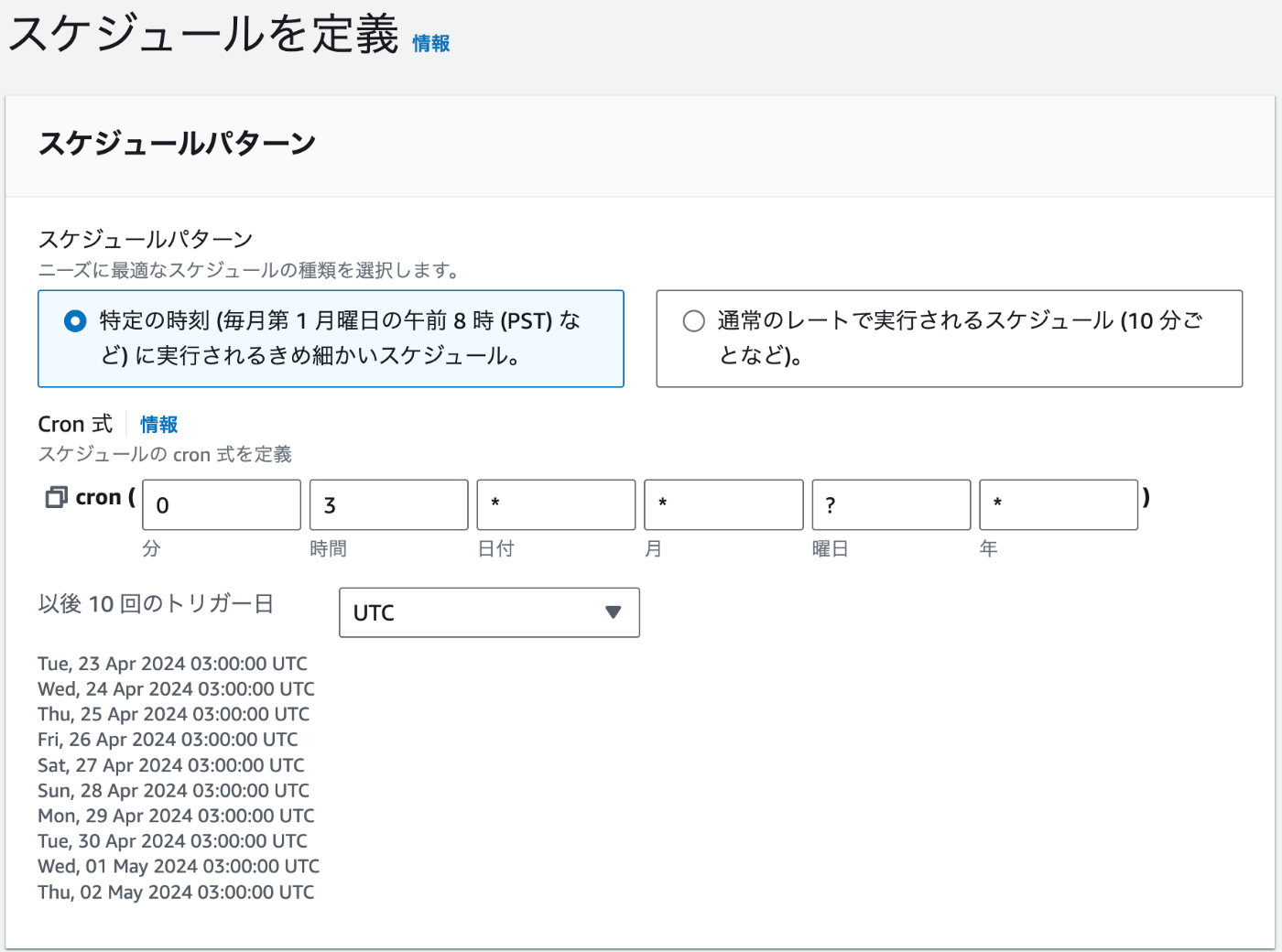Open the 情報 link beside Cron 式
The image size is (1282, 952).
pyautogui.click(x=158, y=425)
